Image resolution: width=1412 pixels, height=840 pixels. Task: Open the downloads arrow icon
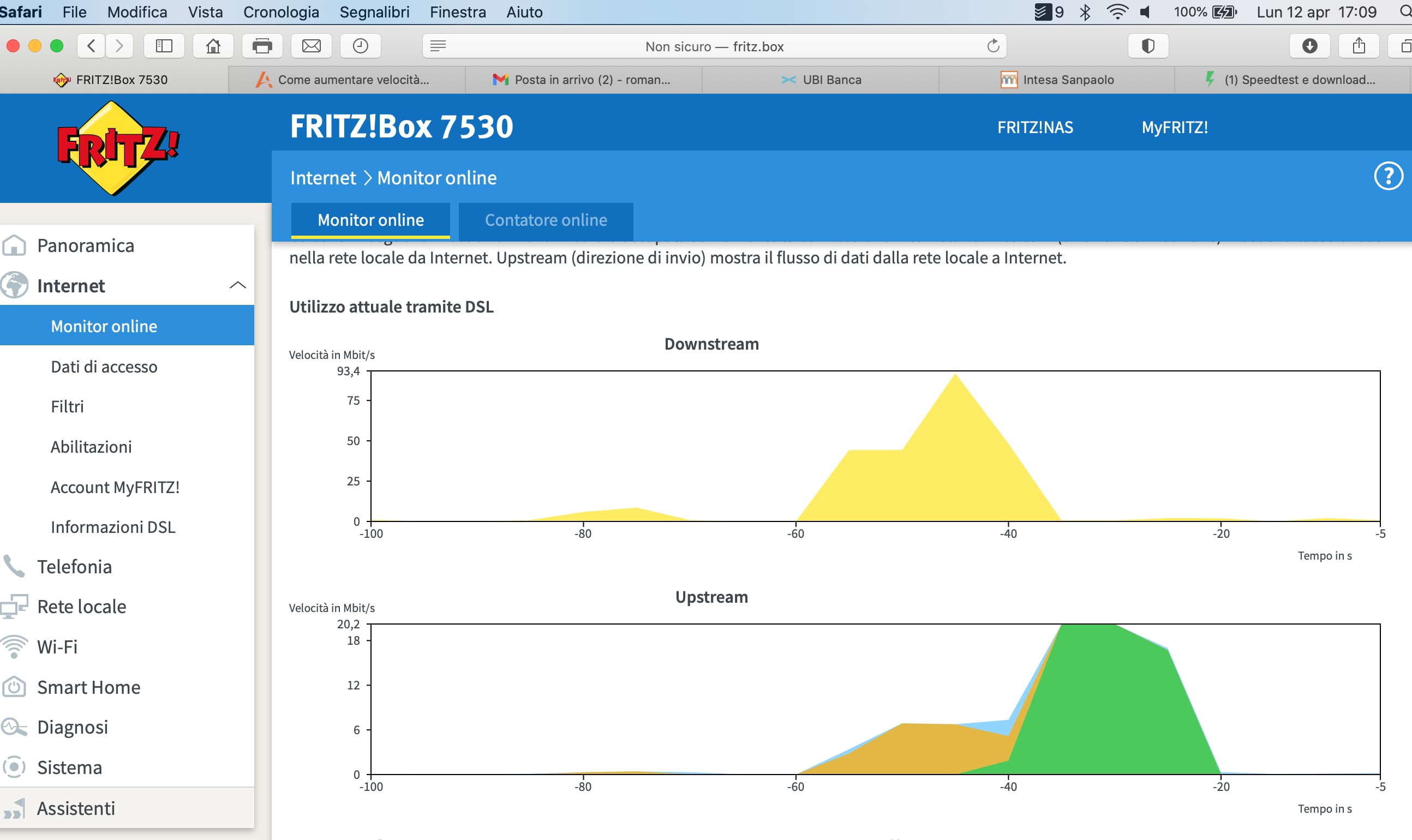point(1309,46)
